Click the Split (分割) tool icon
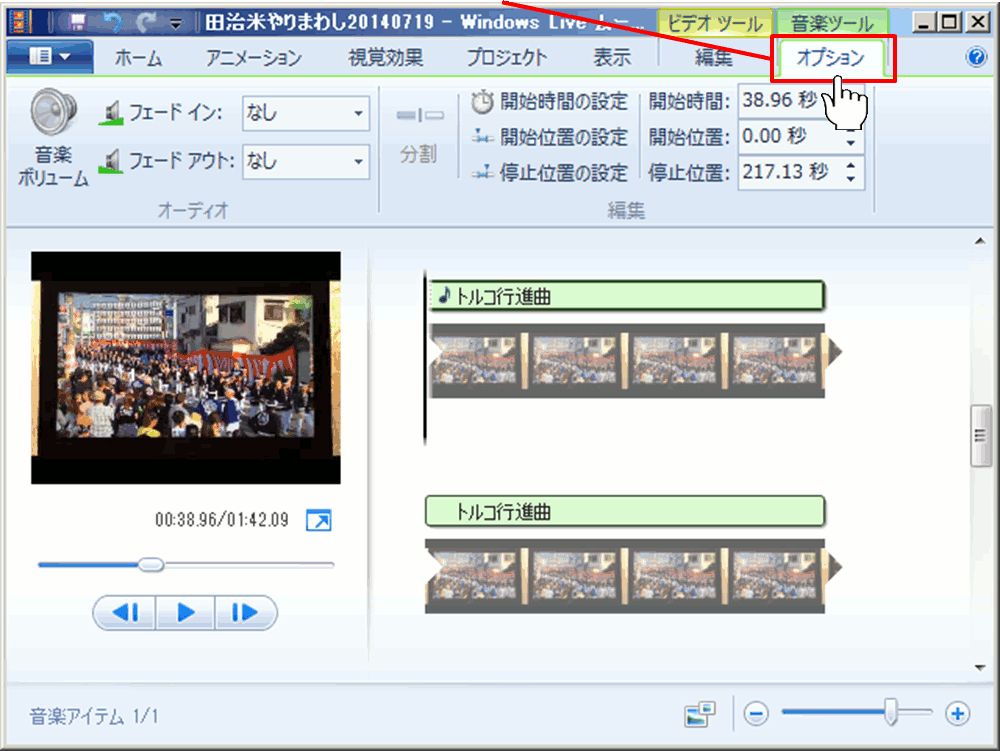The height and width of the screenshot is (751, 1000). coord(420,118)
